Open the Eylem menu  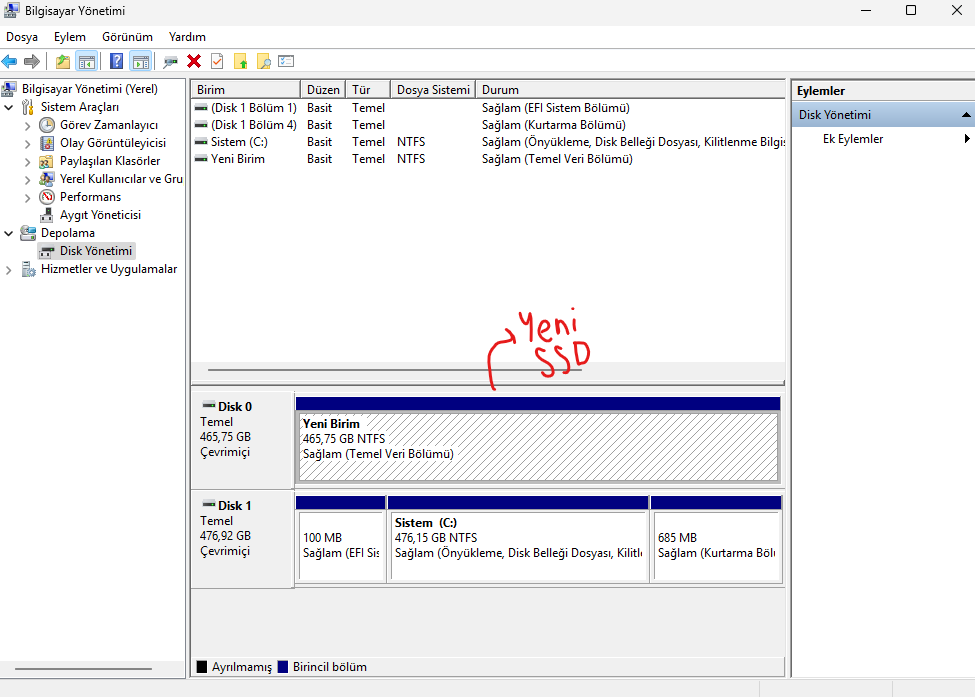70,37
